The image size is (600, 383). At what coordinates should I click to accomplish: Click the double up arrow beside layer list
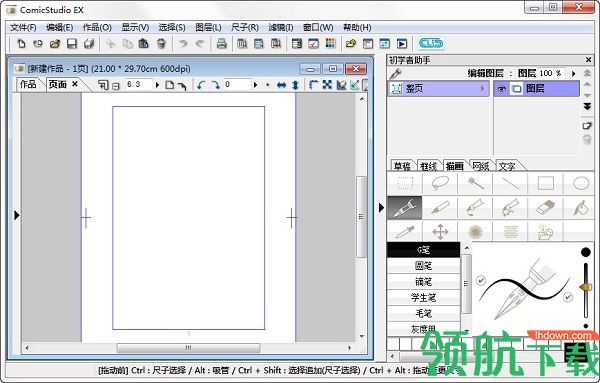[x=587, y=73]
